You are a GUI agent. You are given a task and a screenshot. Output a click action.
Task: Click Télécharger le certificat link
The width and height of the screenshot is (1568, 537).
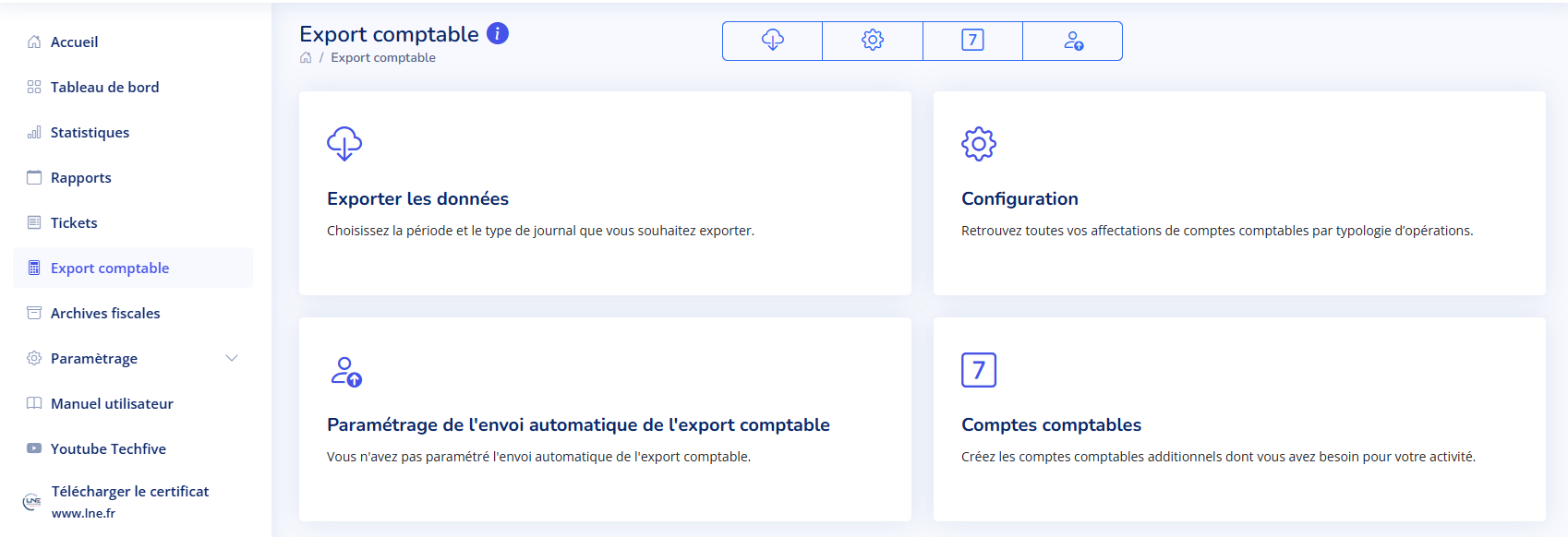point(129,492)
